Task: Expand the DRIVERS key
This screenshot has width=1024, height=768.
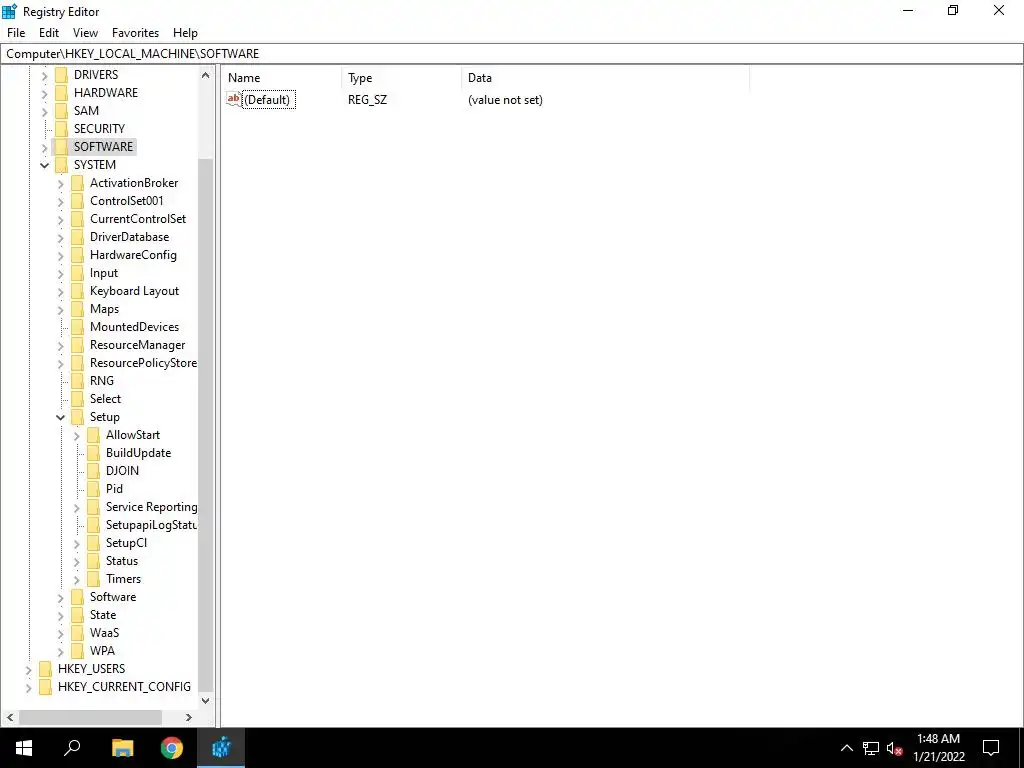Action: coord(44,76)
